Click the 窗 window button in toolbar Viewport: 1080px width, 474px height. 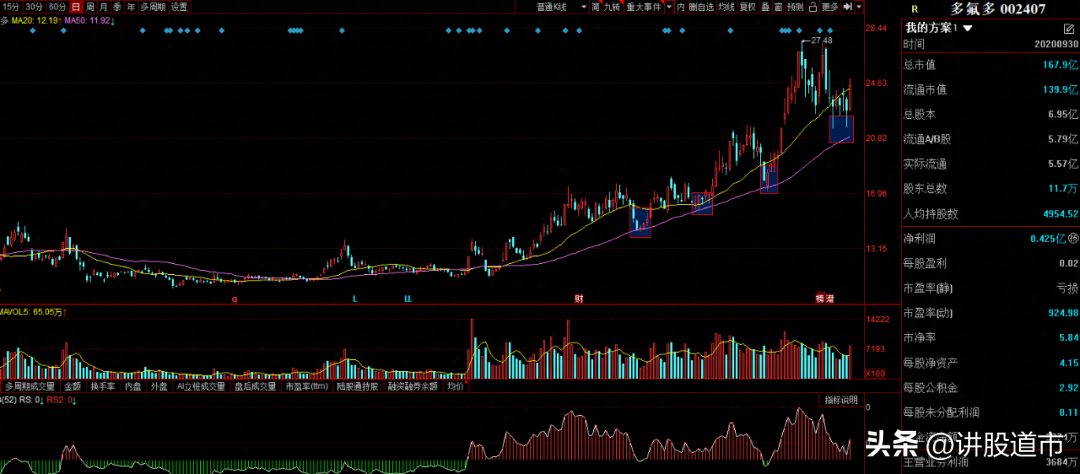coord(779,6)
